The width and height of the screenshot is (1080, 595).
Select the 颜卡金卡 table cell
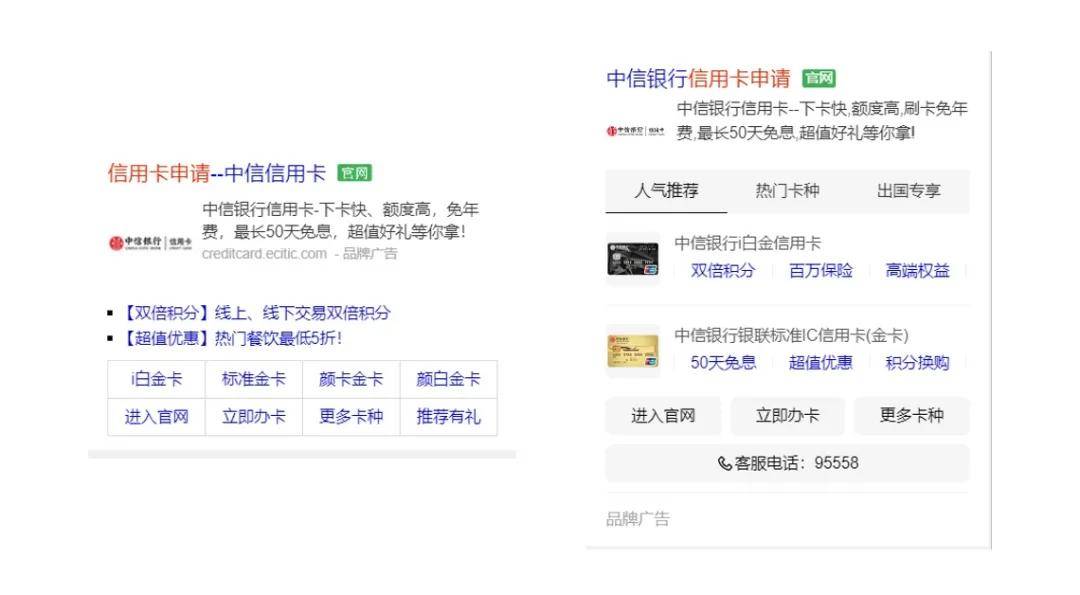pyautogui.click(x=351, y=379)
